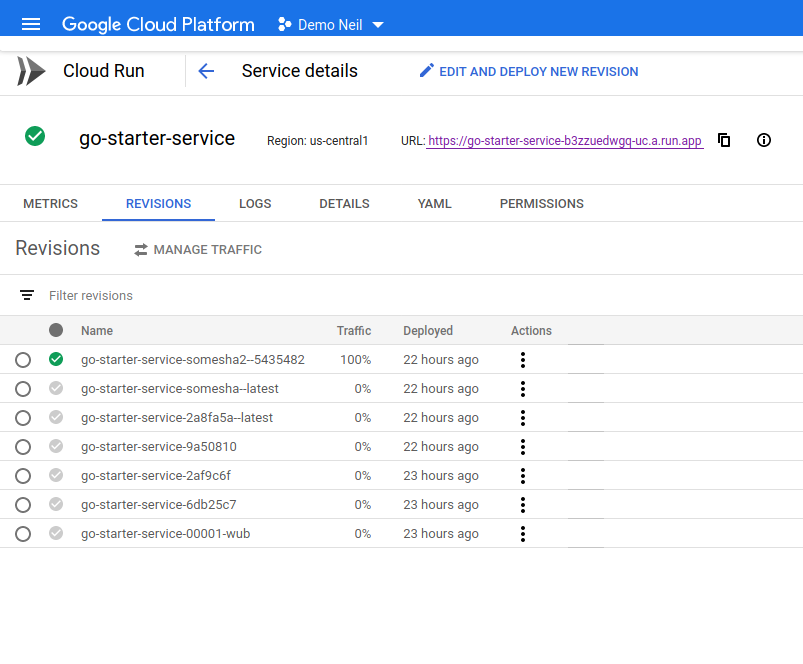Screen dimensions: 803x664
Task: Select radio button for go-starter-service-somesha2--5435482
Action: coord(23,360)
